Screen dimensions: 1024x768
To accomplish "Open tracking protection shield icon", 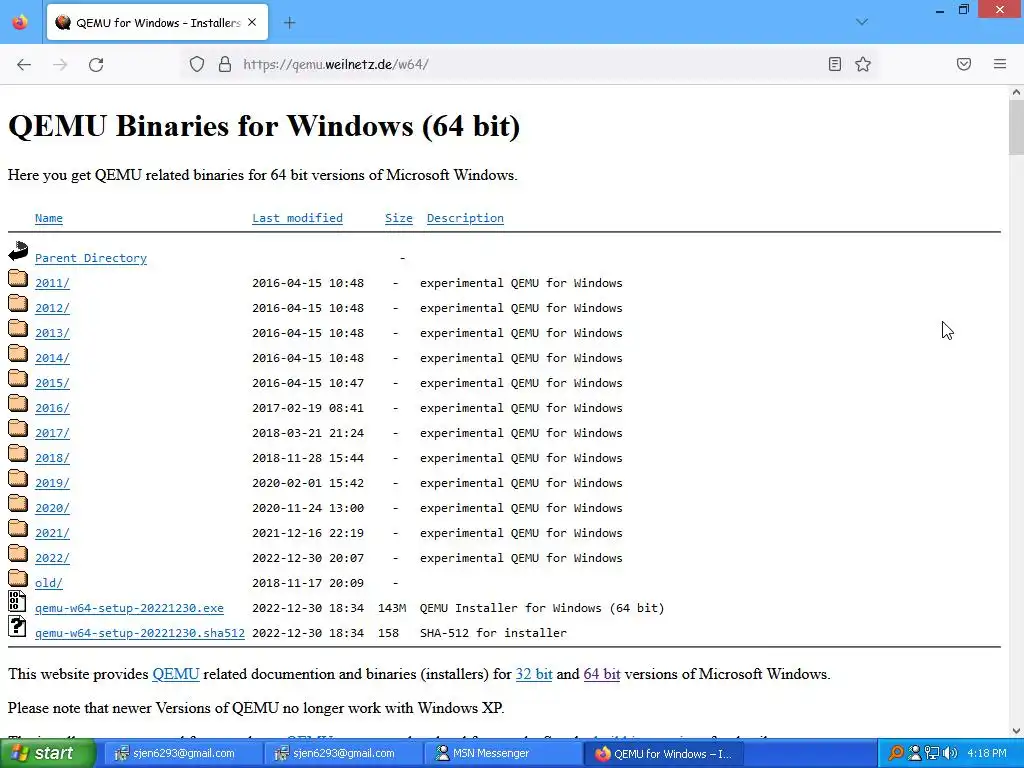I will [x=197, y=64].
